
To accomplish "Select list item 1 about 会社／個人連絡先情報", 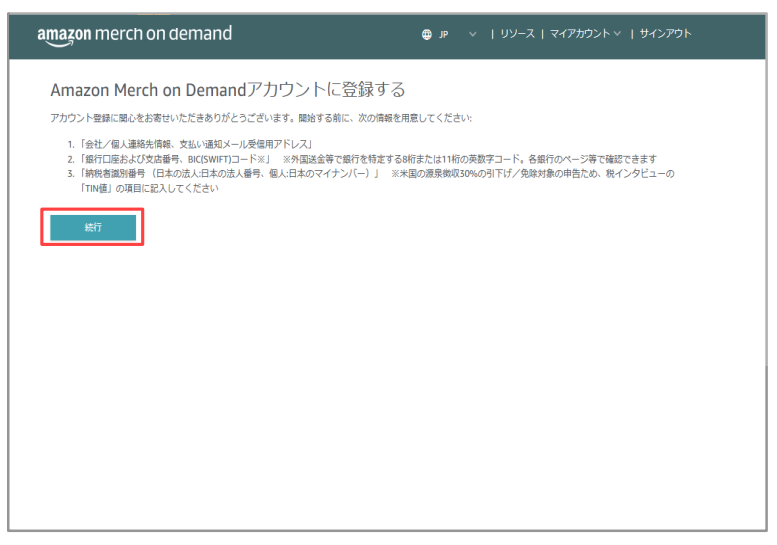I will point(190,144).
